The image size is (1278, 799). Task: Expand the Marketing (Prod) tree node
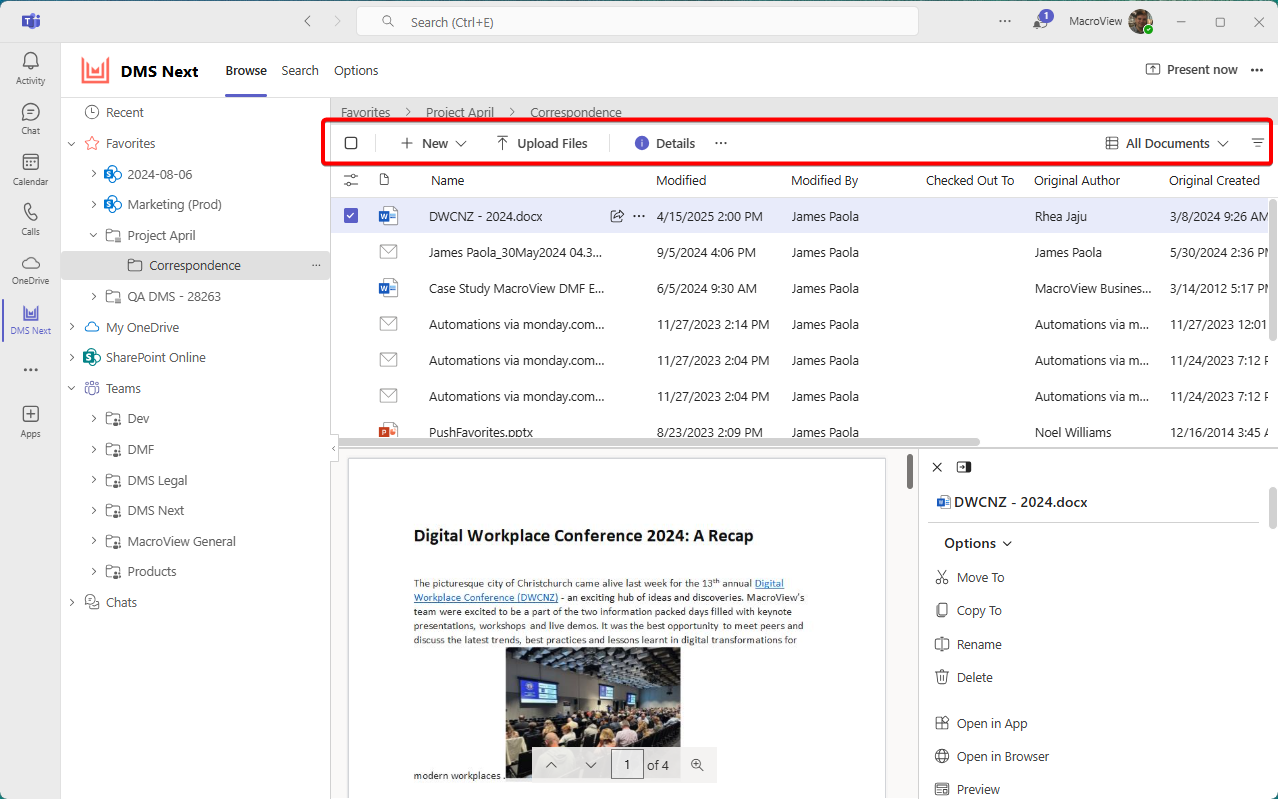[94, 205]
